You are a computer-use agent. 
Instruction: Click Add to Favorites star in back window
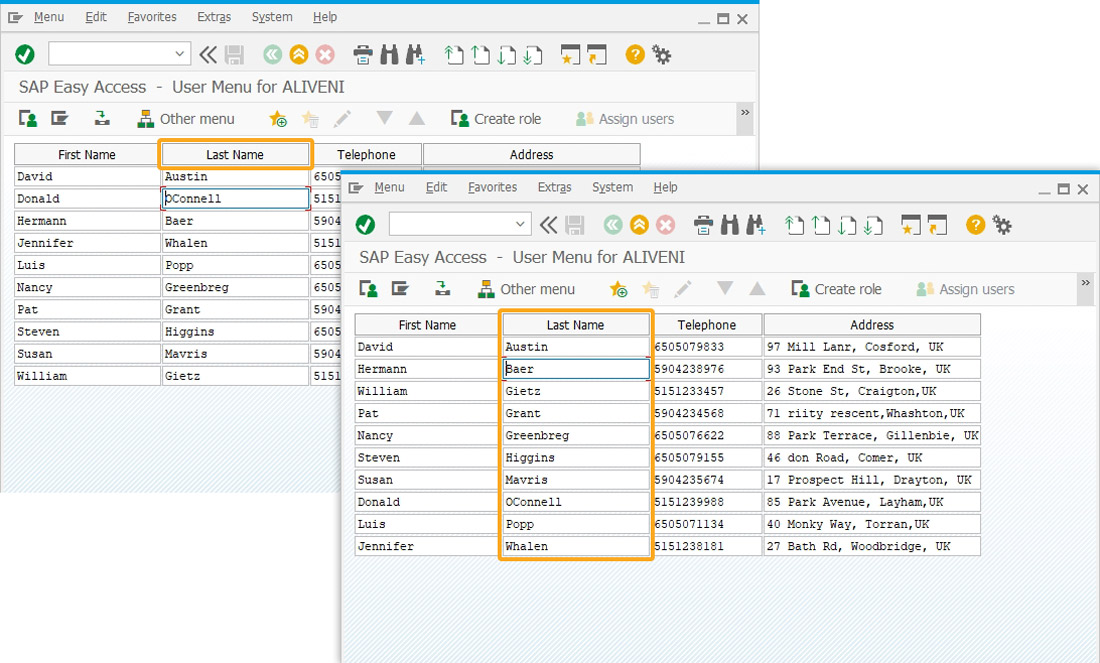[x=278, y=119]
